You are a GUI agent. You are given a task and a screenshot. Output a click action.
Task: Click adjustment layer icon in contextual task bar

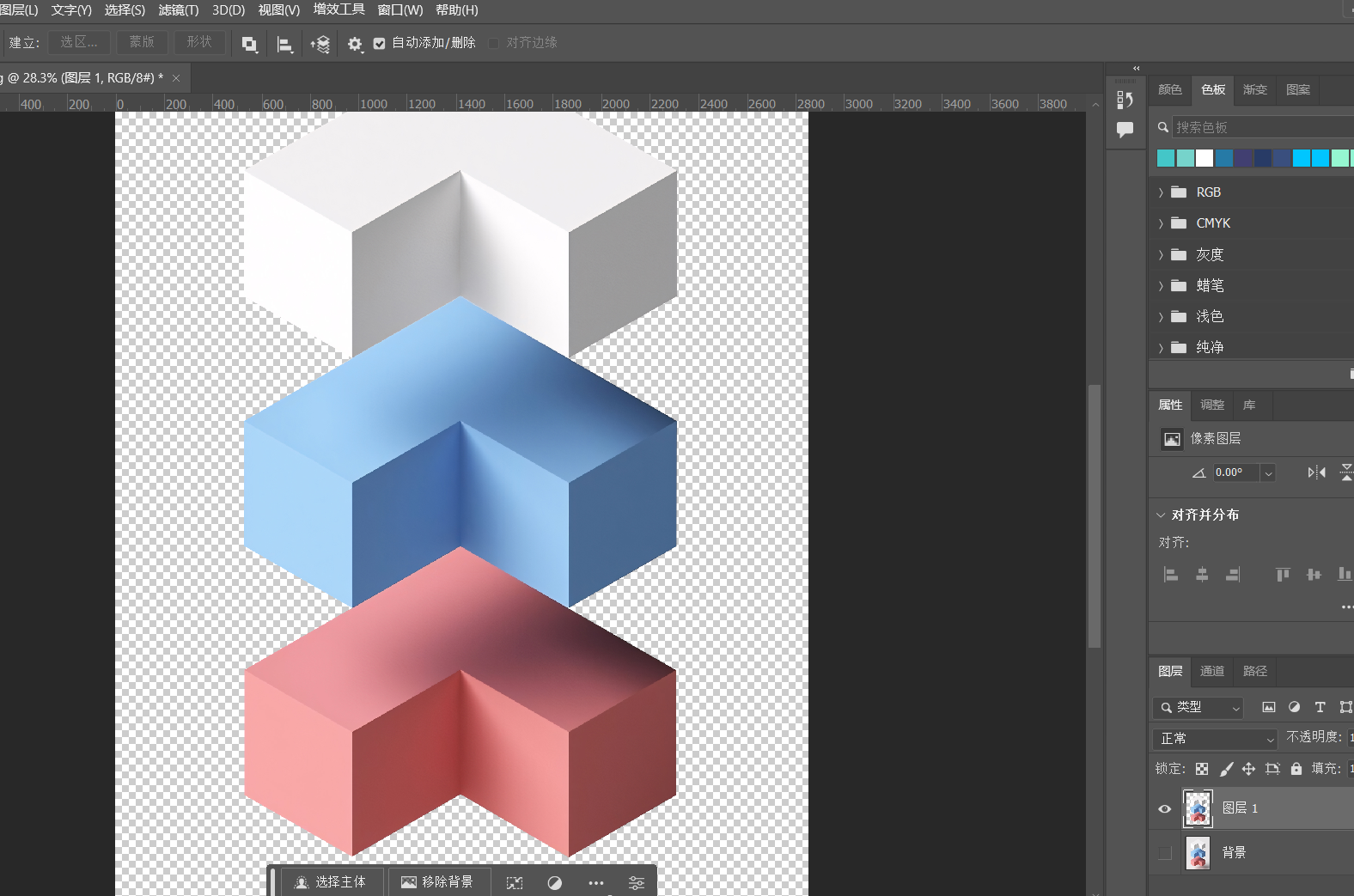555,883
